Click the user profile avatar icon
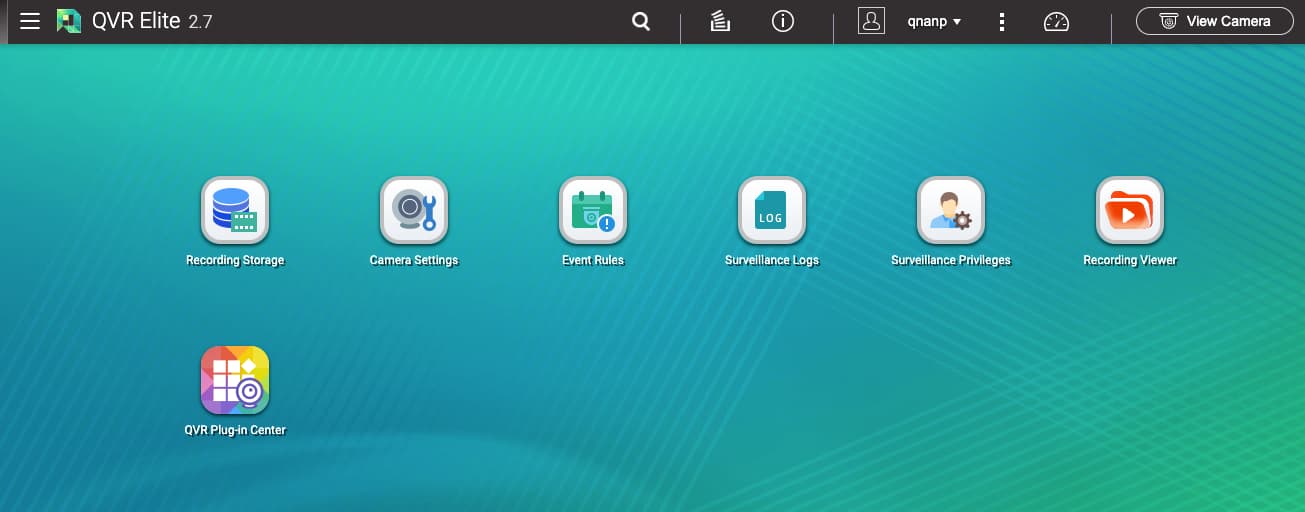The width and height of the screenshot is (1305, 512). tap(872, 21)
